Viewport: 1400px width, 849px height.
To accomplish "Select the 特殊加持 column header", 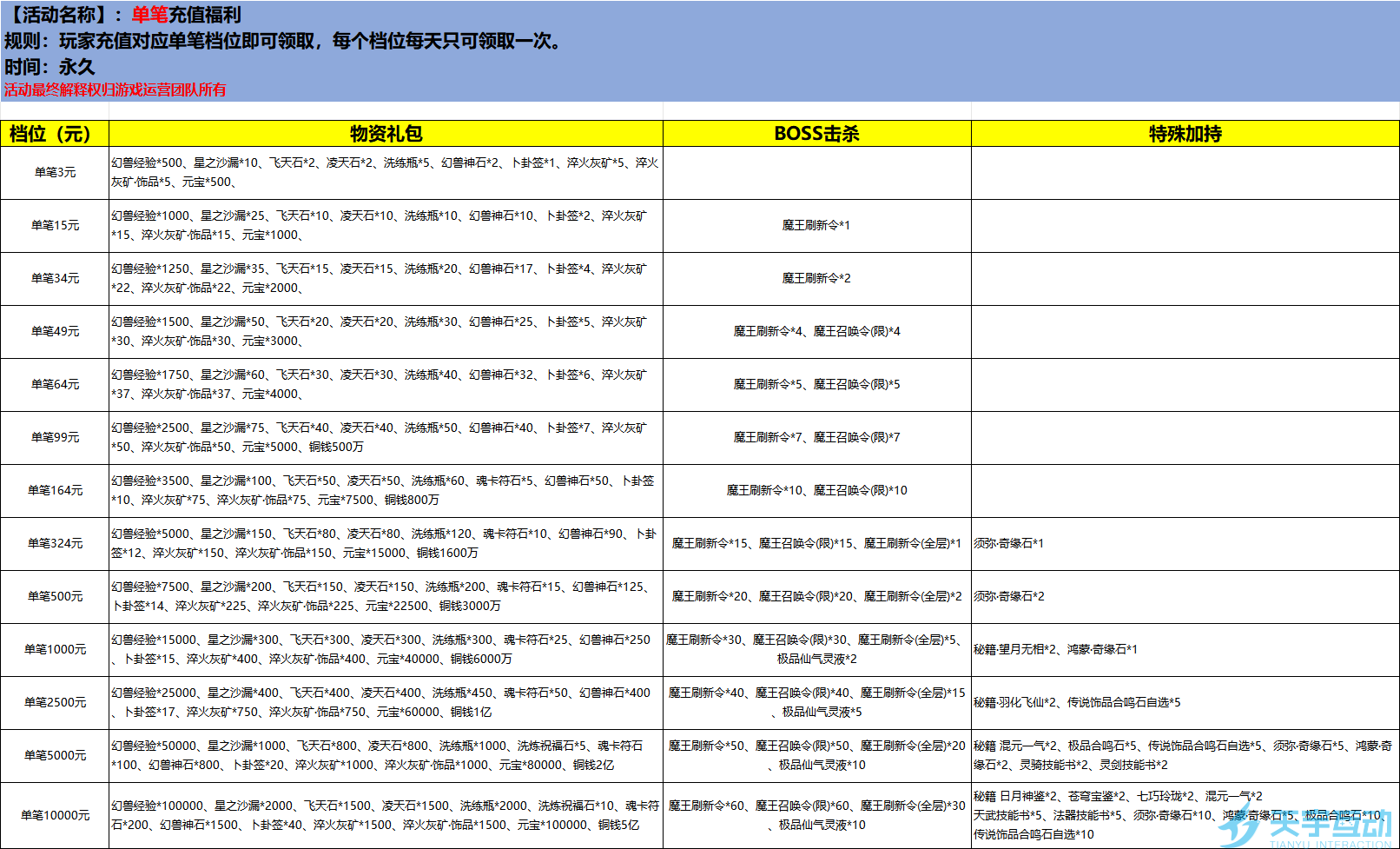I will point(1185,134).
